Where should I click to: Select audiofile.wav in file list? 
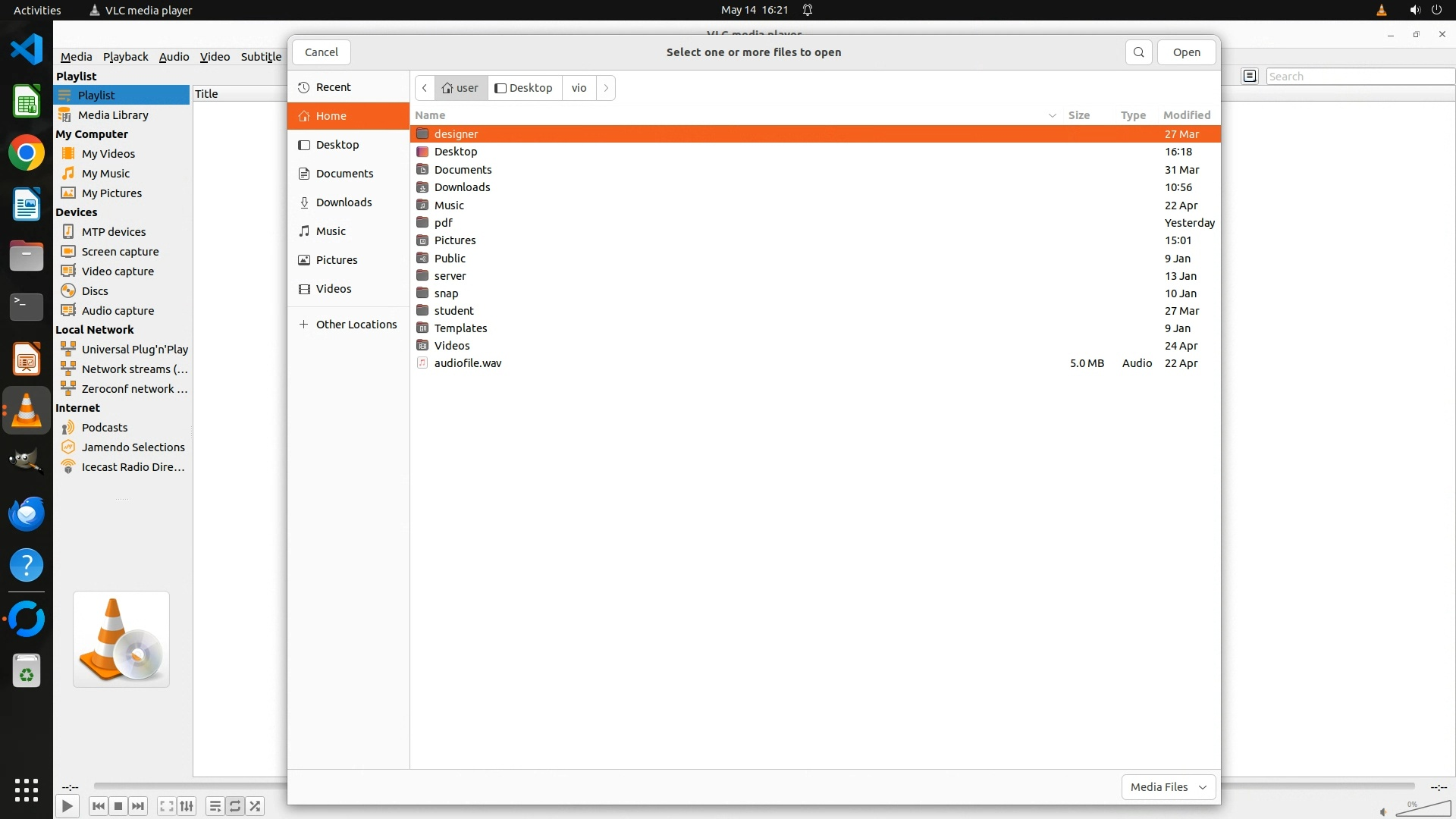(x=467, y=363)
